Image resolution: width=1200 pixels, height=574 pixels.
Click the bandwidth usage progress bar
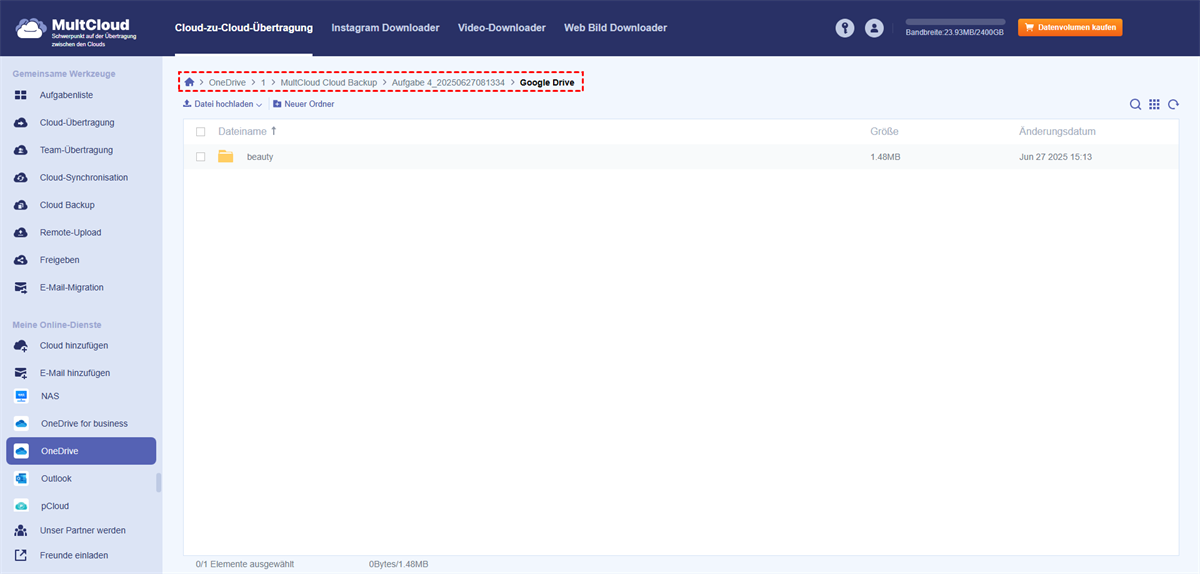955,21
